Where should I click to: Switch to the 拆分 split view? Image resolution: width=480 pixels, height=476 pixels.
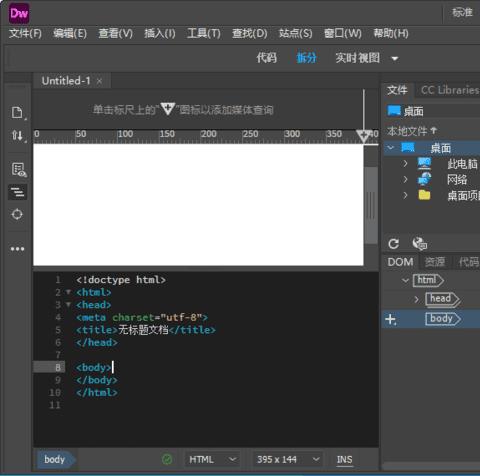pyautogui.click(x=306, y=58)
